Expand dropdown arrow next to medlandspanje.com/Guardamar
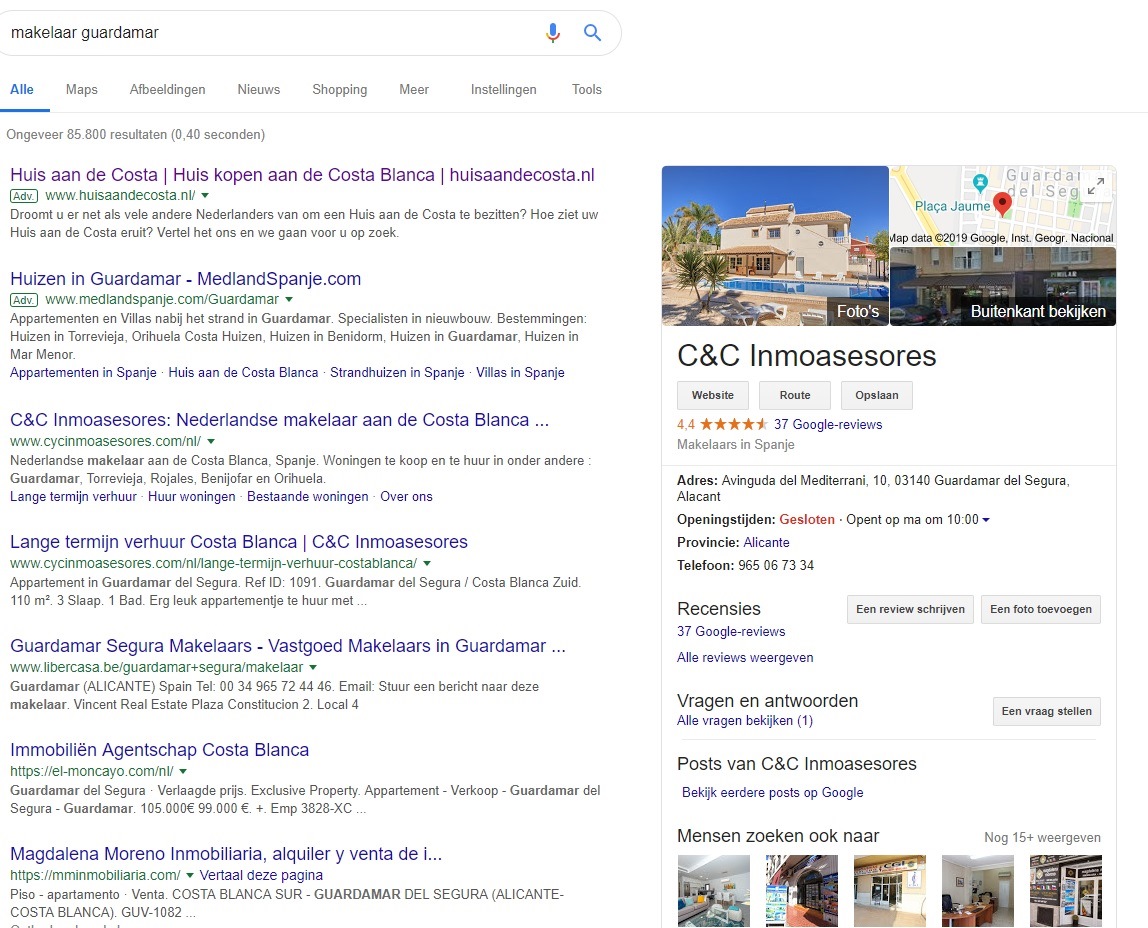1148x928 pixels. [x=288, y=299]
